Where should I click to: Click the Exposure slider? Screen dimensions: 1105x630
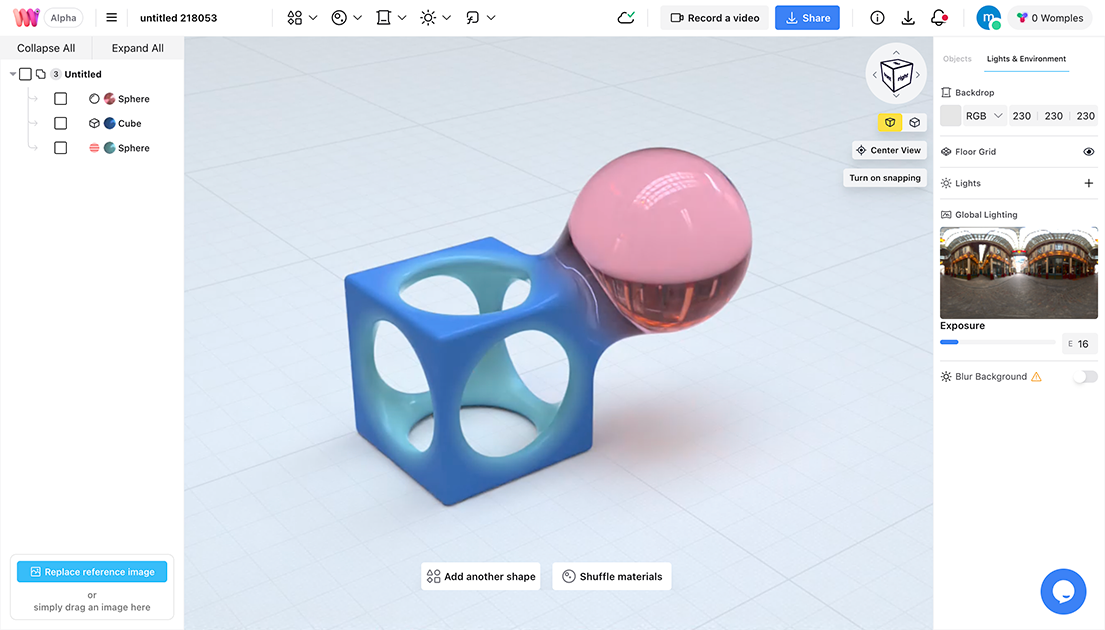pos(998,342)
